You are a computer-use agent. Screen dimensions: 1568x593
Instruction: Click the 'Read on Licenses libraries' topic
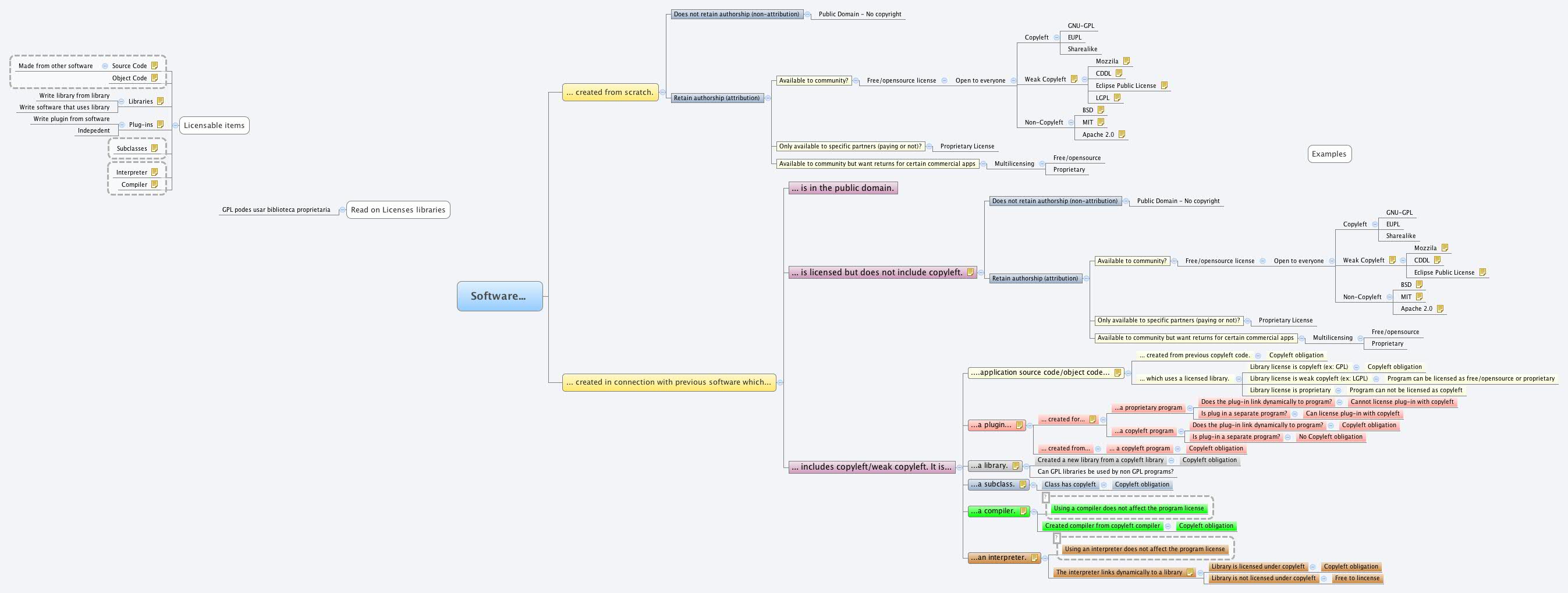(x=398, y=209)
